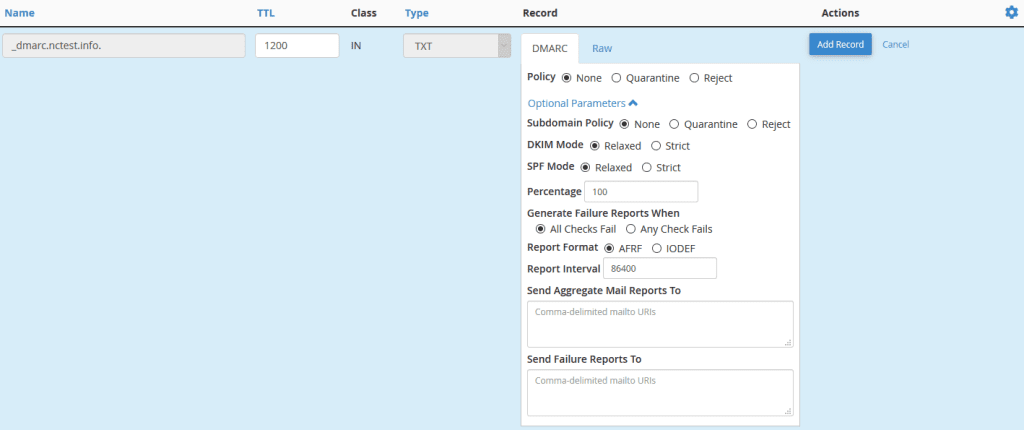Sort by TTL column header

(265, 13)
